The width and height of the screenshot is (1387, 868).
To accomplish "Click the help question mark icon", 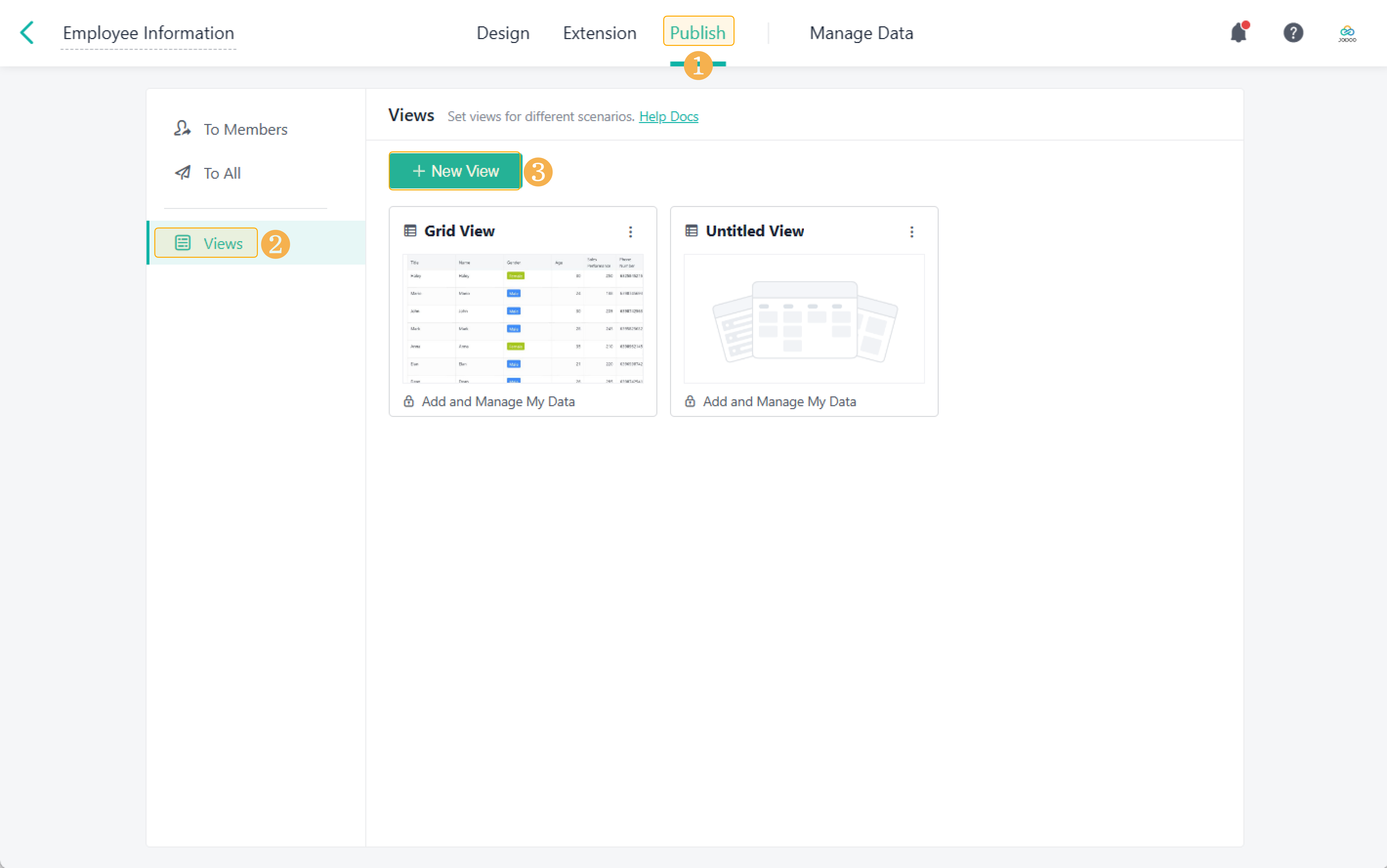I will (x=1293, y=33).
